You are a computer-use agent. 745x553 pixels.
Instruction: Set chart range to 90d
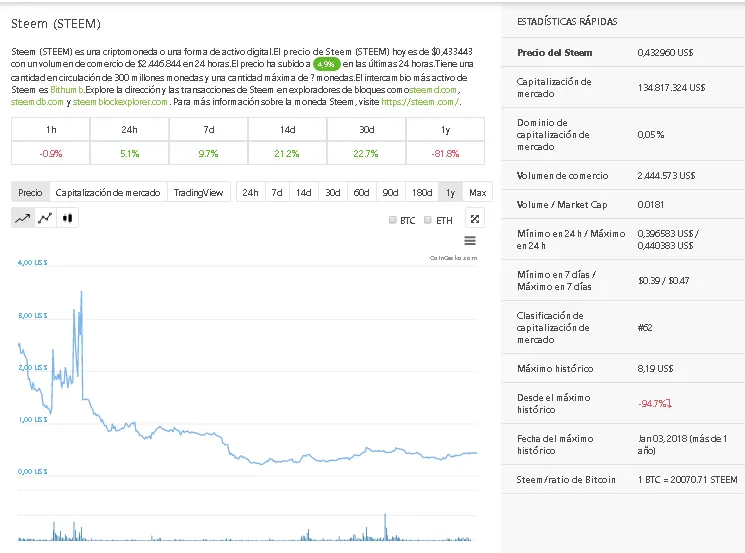pyautogui.click(x=390, y=192)
